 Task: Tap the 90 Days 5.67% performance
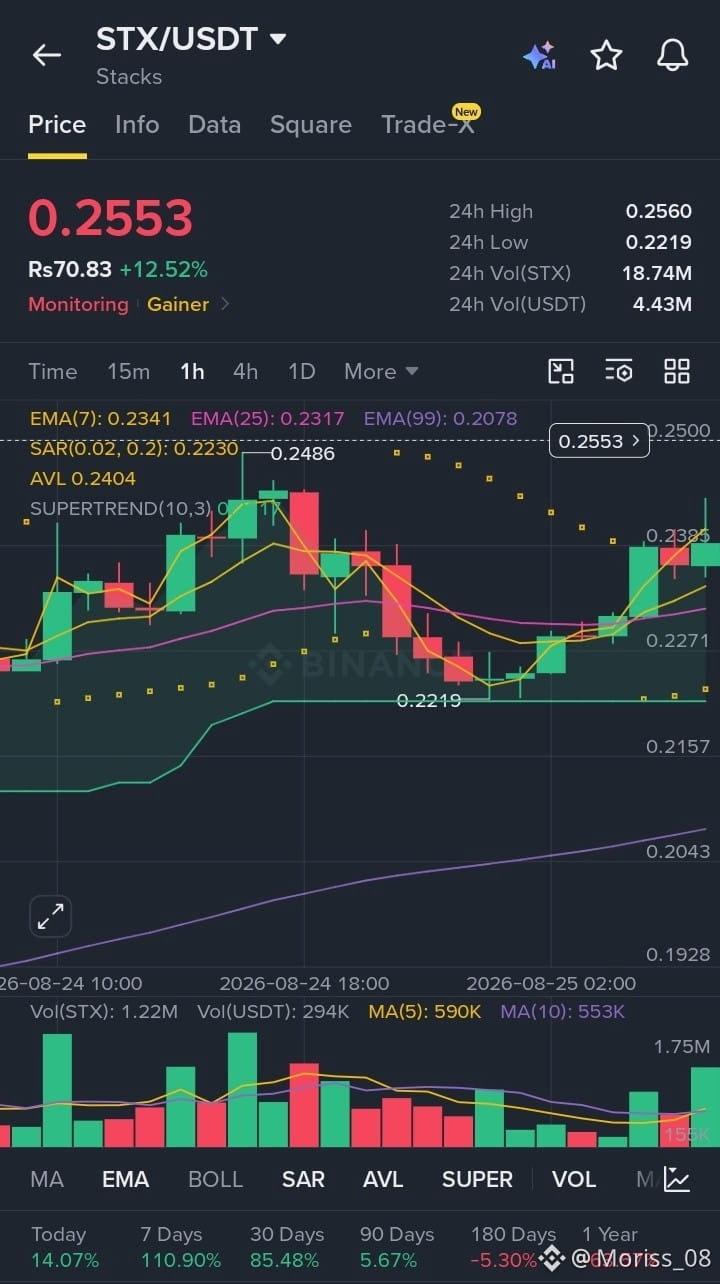(397, 1247)
